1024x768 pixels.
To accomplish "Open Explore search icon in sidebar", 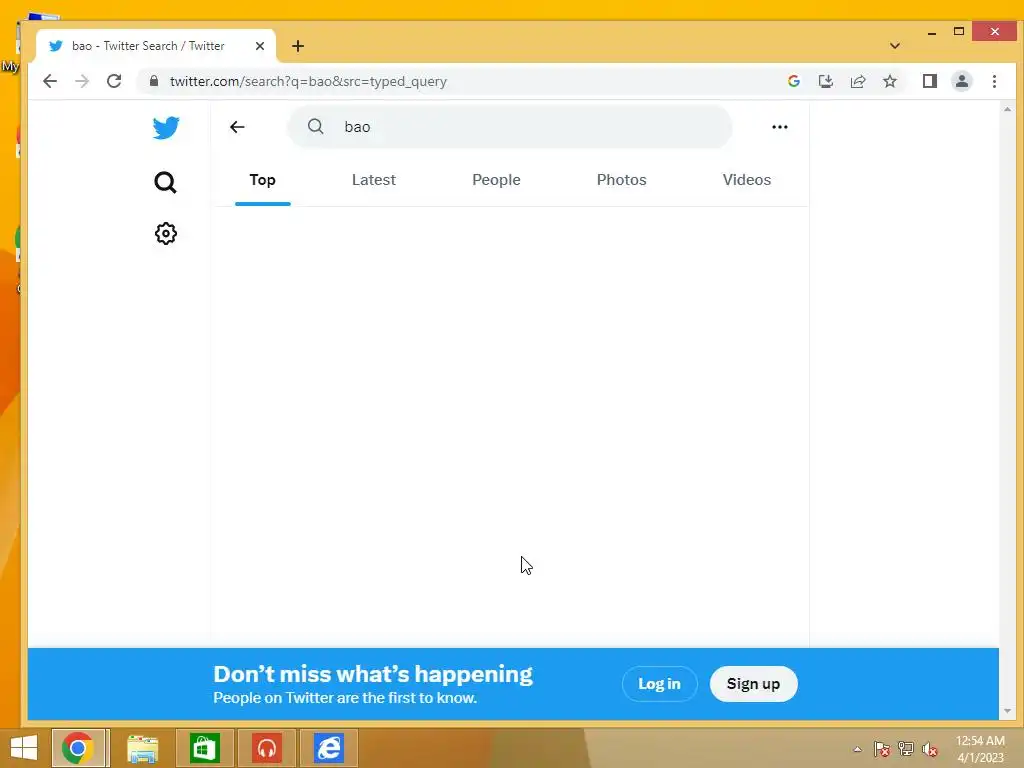I will coord(165,182).
